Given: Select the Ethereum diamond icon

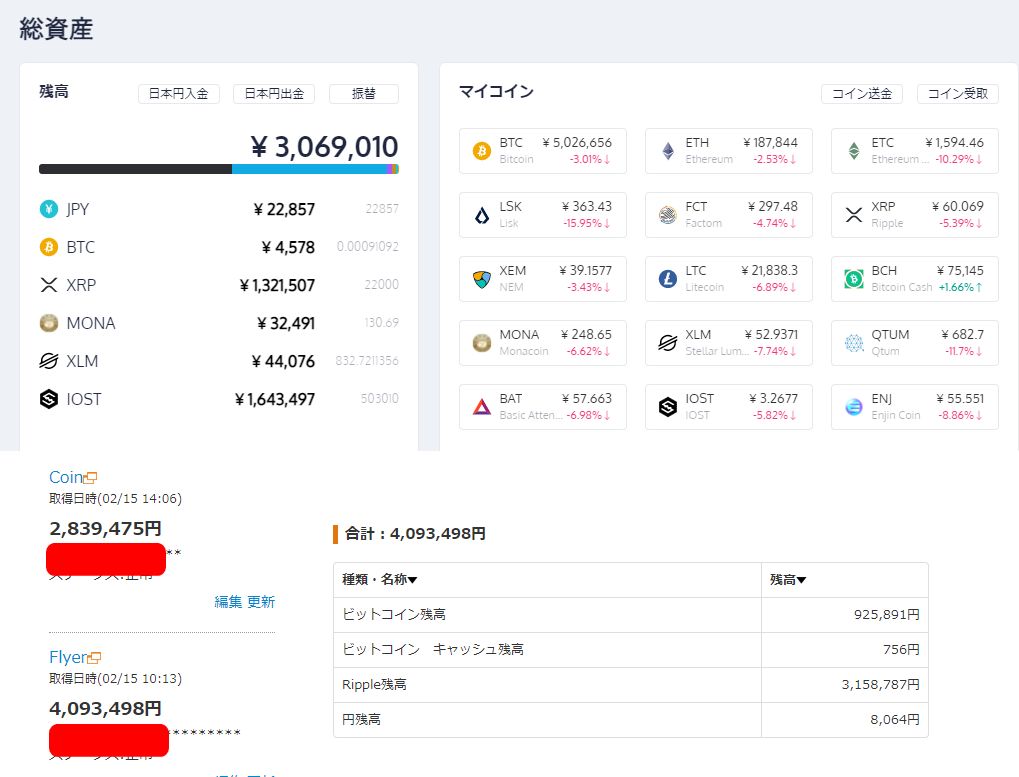Looking at the screenshot, I should [667, 151].
